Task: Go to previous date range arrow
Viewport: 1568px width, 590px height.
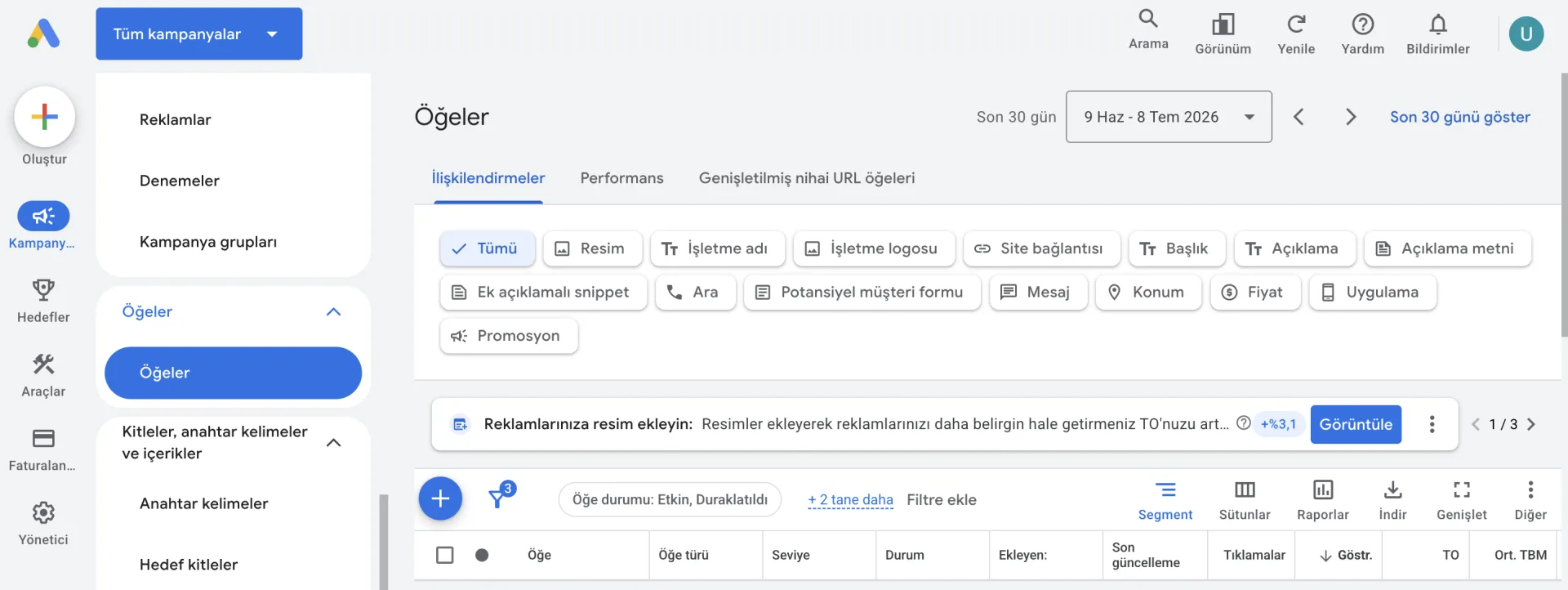Action: pyautogui.click(x=1298, y=117)
